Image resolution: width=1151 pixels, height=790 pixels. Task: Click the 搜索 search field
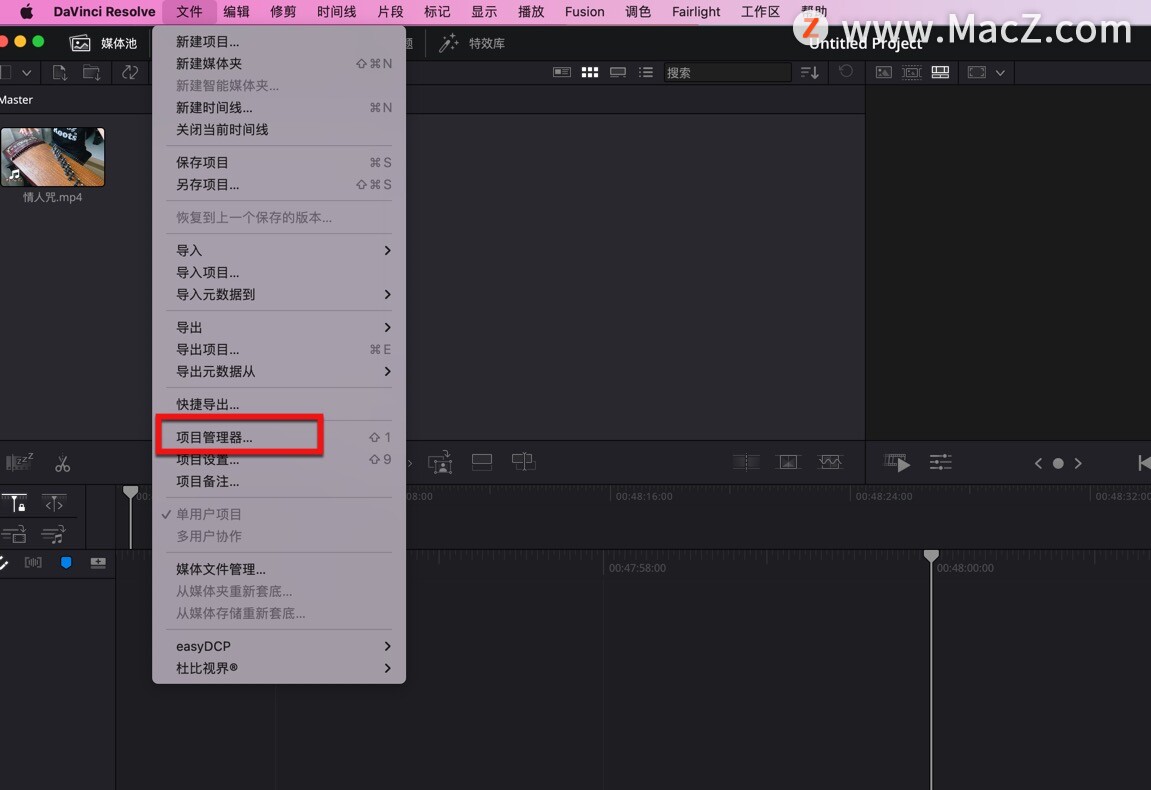click(x=727, y=72)
